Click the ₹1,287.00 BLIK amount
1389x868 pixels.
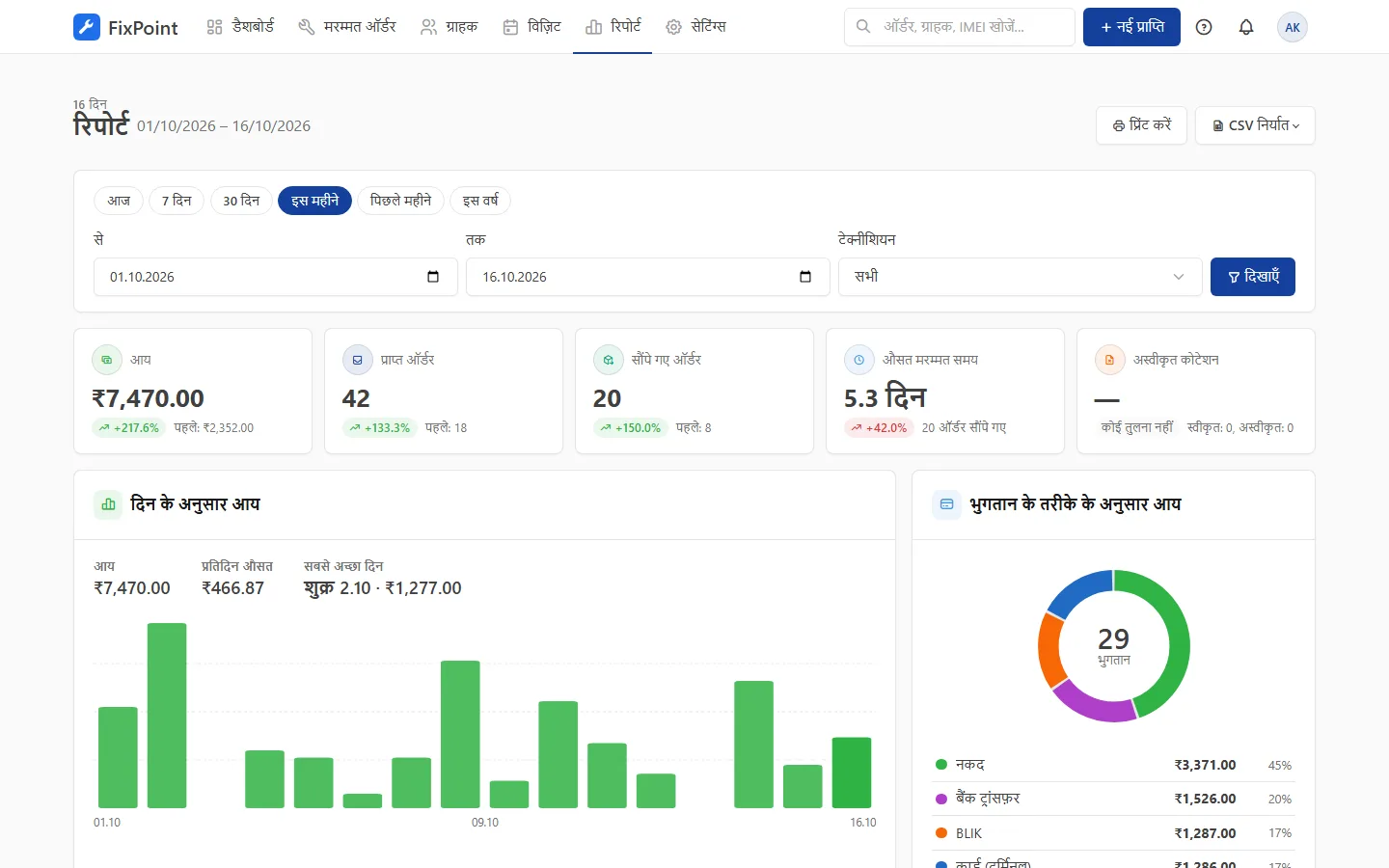point(1205,832)
